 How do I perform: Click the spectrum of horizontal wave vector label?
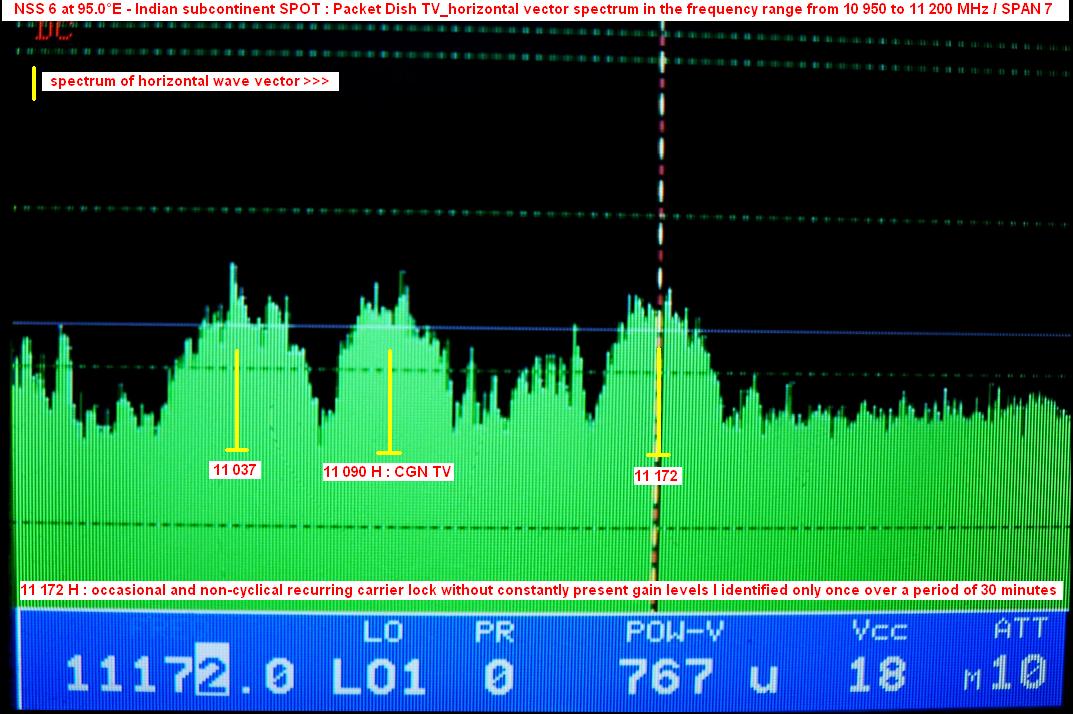190,81
